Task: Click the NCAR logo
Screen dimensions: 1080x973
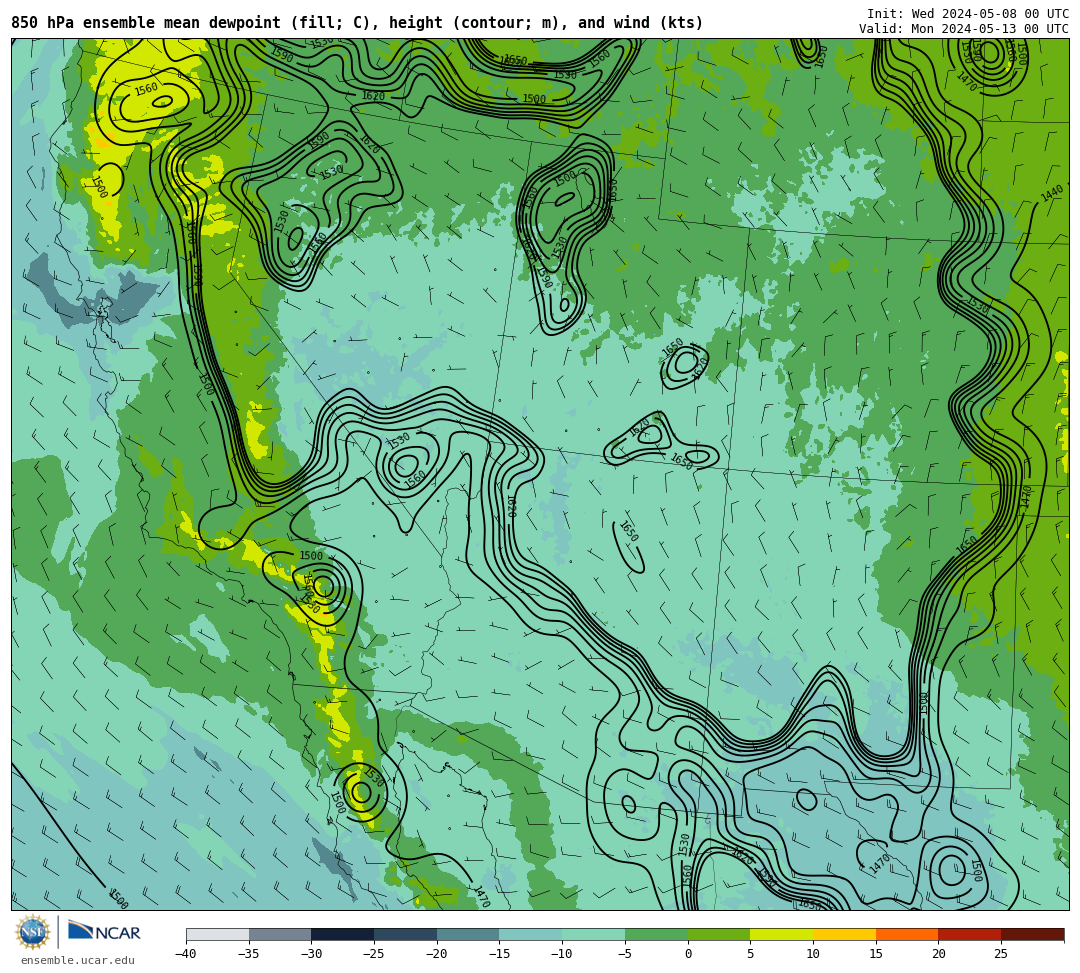Action: (x=104, y=932)
